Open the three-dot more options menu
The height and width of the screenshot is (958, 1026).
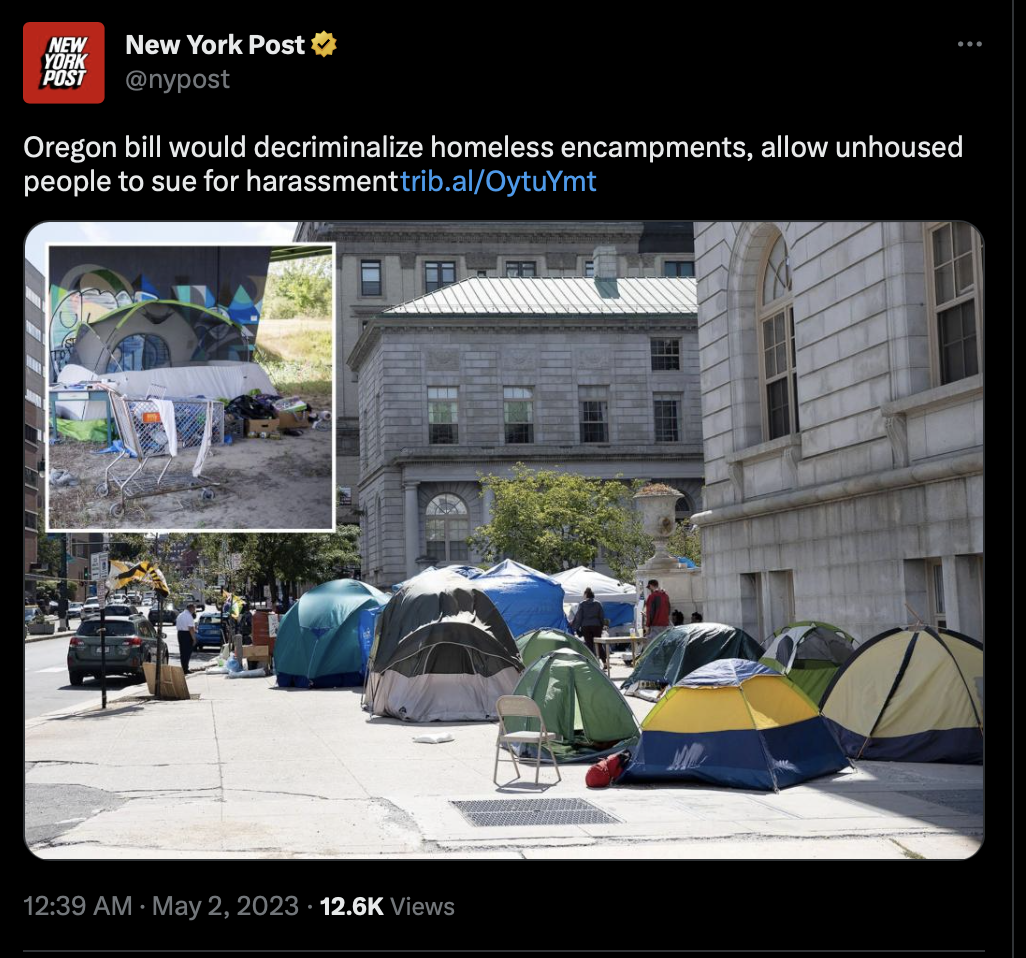tap(969, 44)
